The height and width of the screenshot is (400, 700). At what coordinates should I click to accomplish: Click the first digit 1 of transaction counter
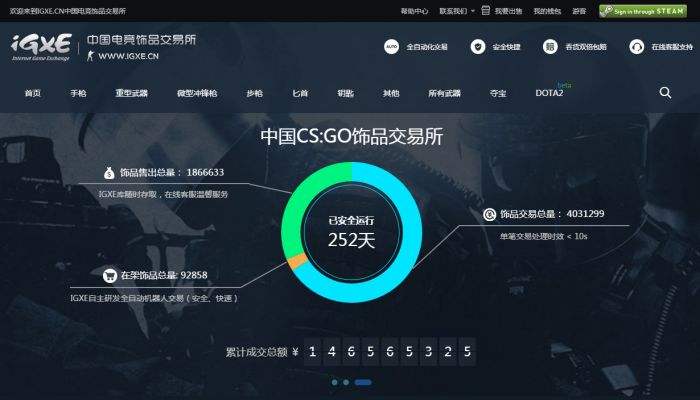pyautogui.click(x=312, y=352)
